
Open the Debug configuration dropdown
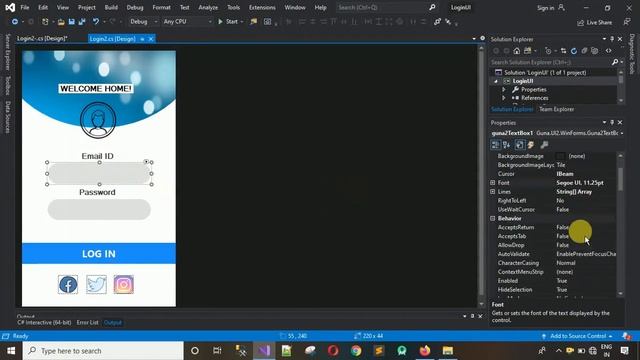(x=143, y=22)
